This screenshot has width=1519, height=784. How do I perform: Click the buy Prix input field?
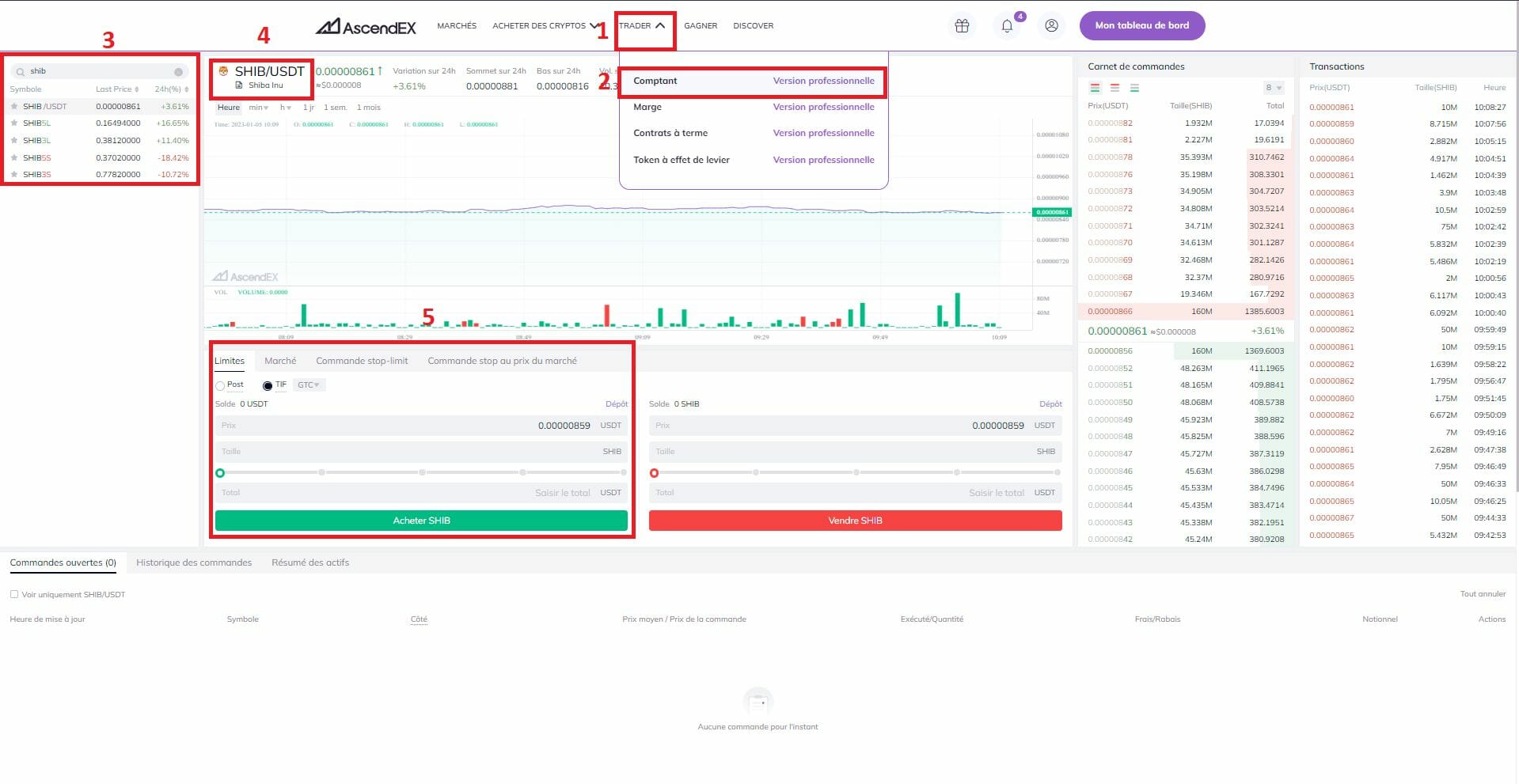click(421, 426)
